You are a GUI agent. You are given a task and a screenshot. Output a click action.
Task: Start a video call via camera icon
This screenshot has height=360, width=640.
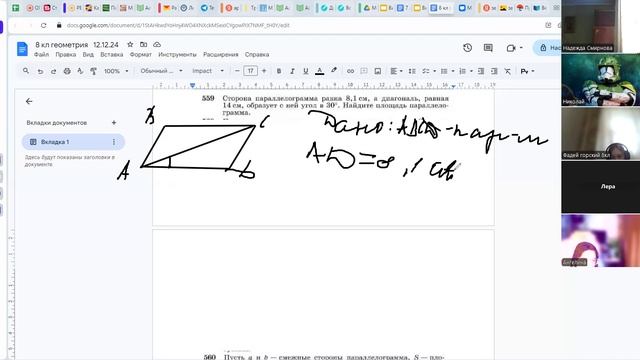pos(511,48)
